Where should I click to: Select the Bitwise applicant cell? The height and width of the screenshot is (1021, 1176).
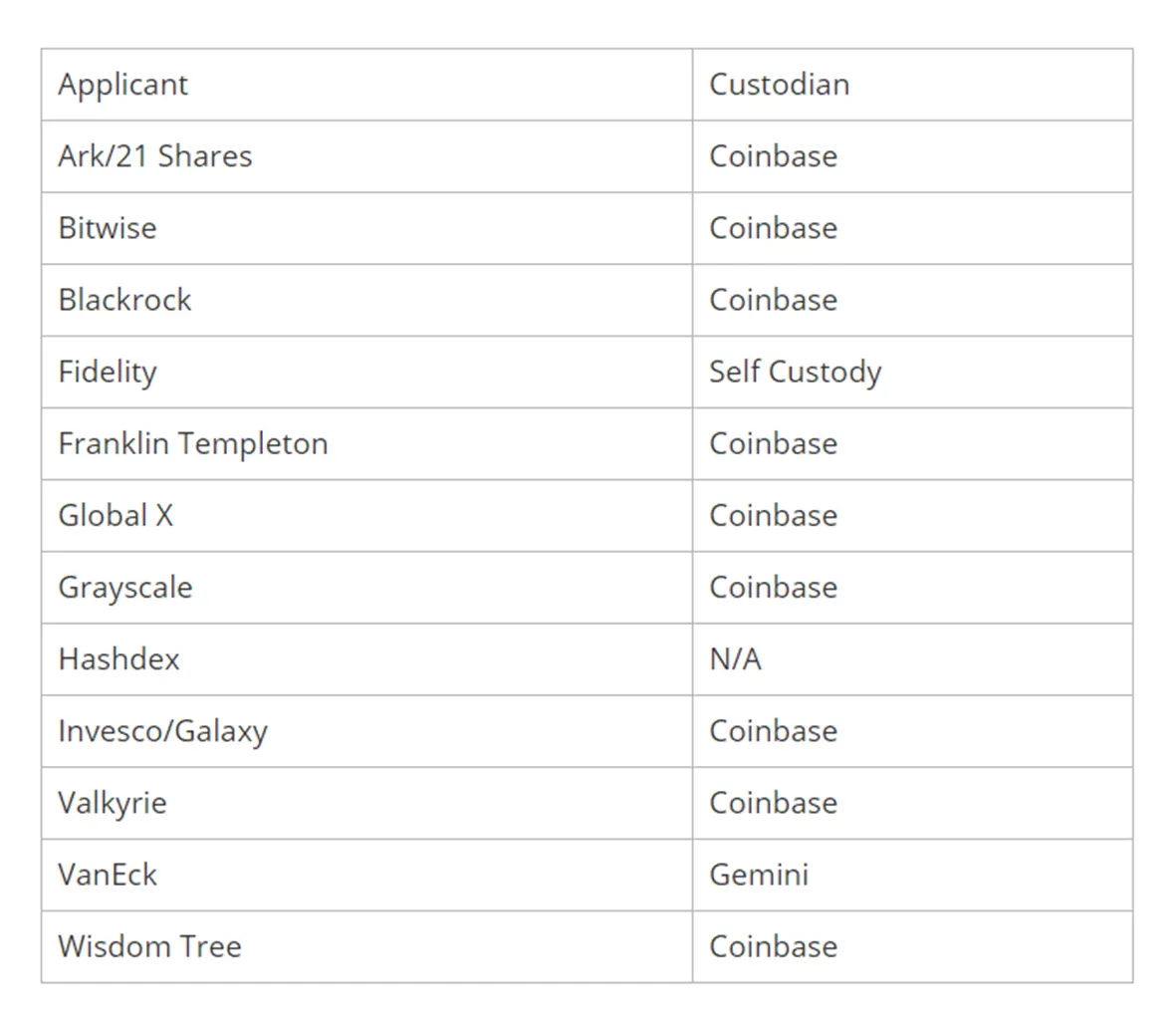366,228
